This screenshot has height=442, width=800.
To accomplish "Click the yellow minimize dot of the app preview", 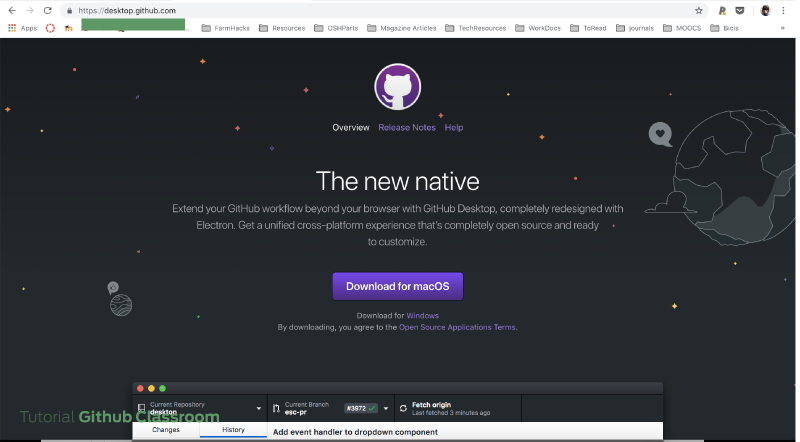I will (152, 388).
